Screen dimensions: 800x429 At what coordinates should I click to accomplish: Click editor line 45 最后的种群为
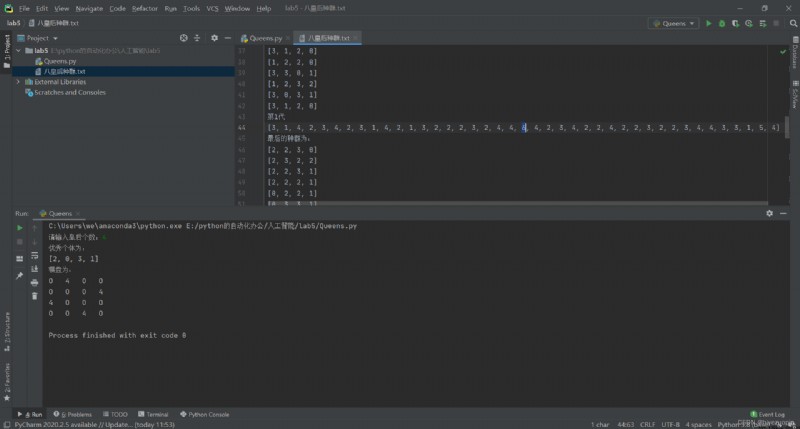[x=289, y=139]
